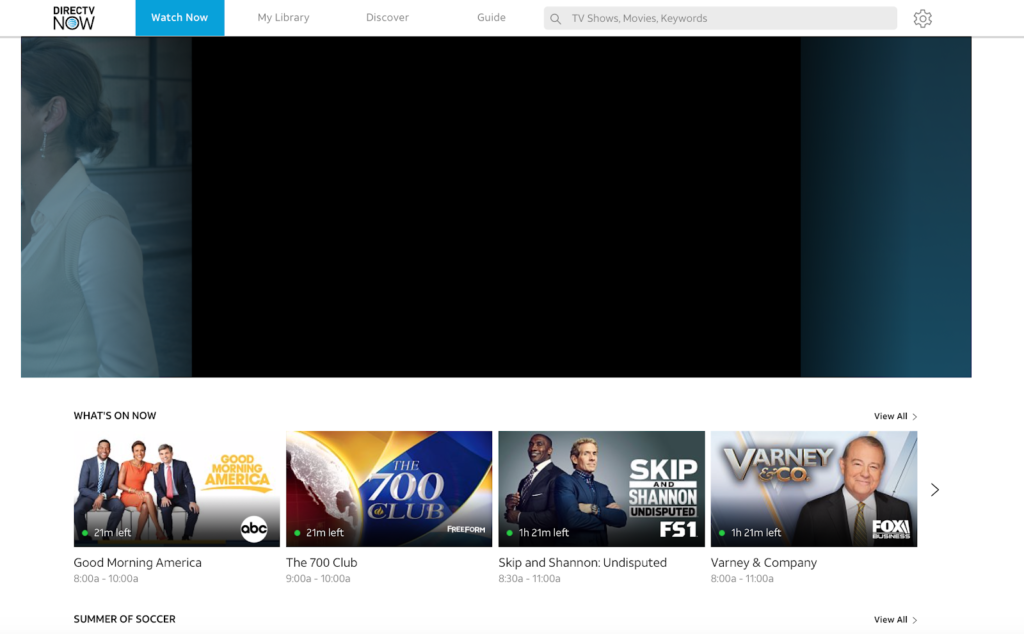Click 21m left on The 700 Club card

[x=325, y=533]
